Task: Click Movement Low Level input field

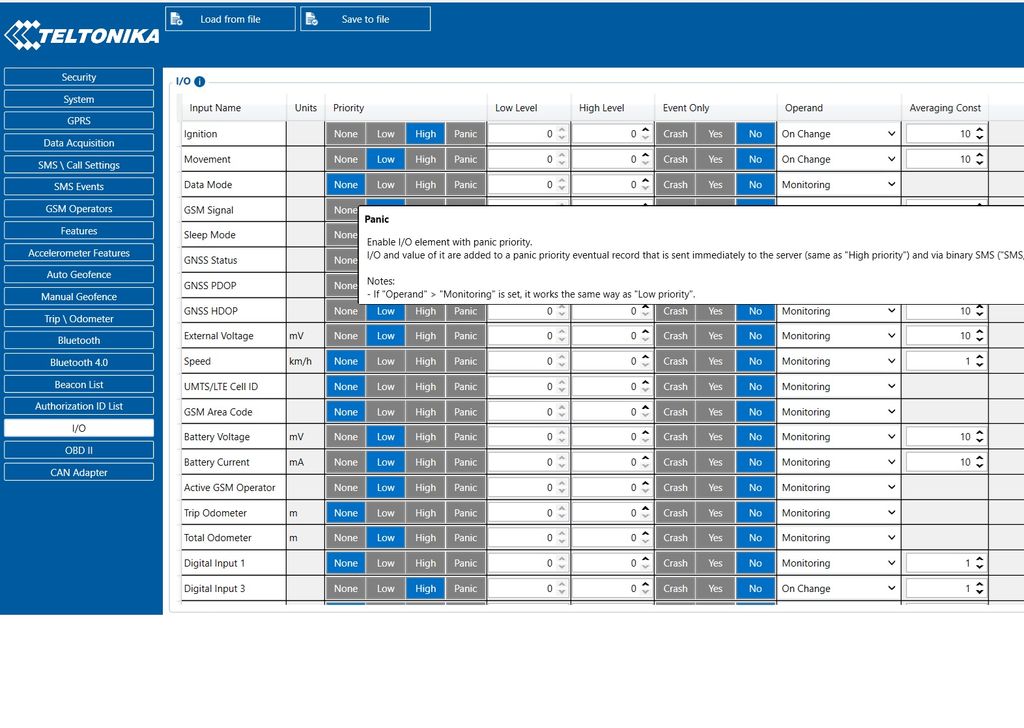Action: click(520, 159)
